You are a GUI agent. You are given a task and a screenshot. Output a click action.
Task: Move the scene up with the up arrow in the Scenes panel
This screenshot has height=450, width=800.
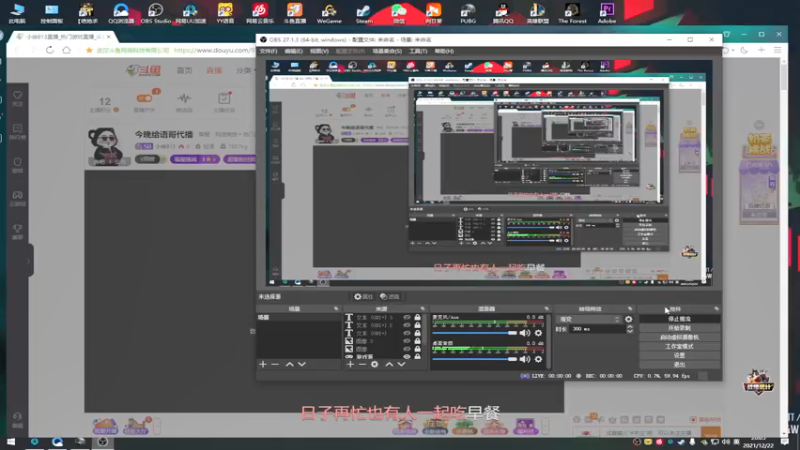[x=289, y=364]
